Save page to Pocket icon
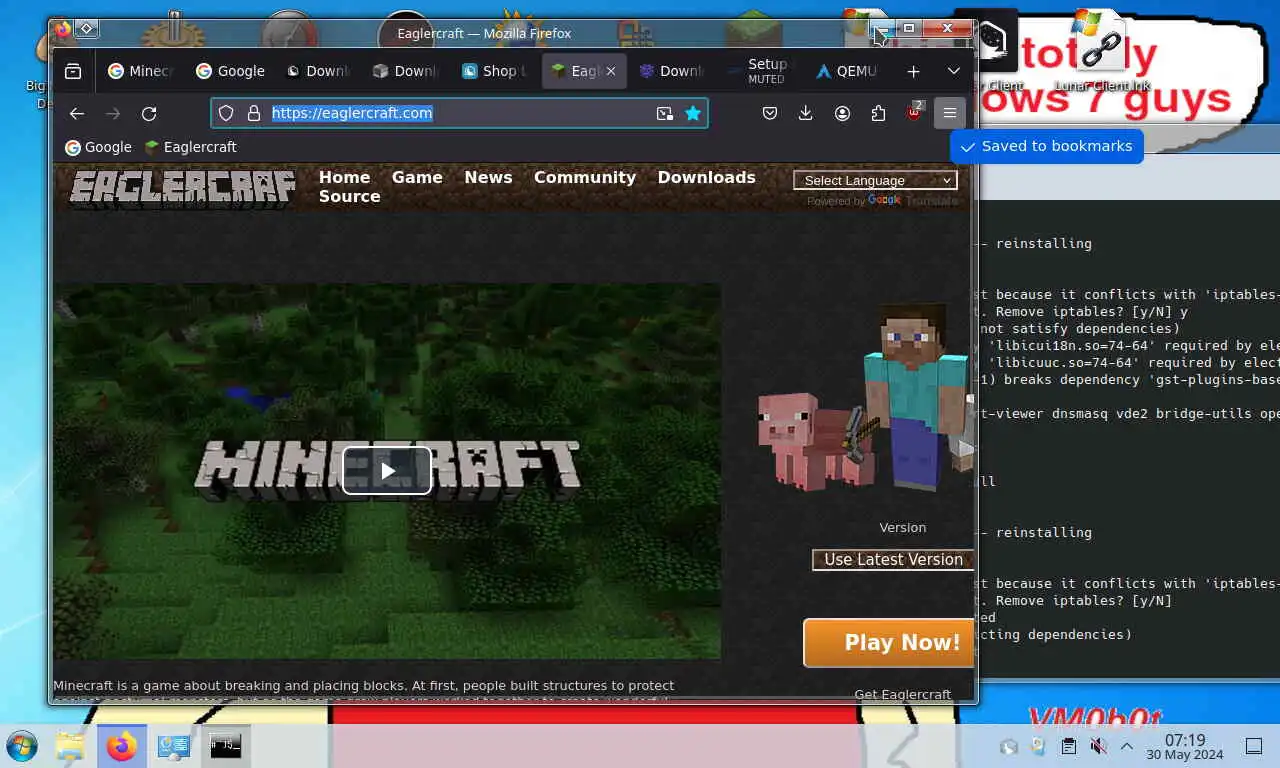 pos(769,113)
